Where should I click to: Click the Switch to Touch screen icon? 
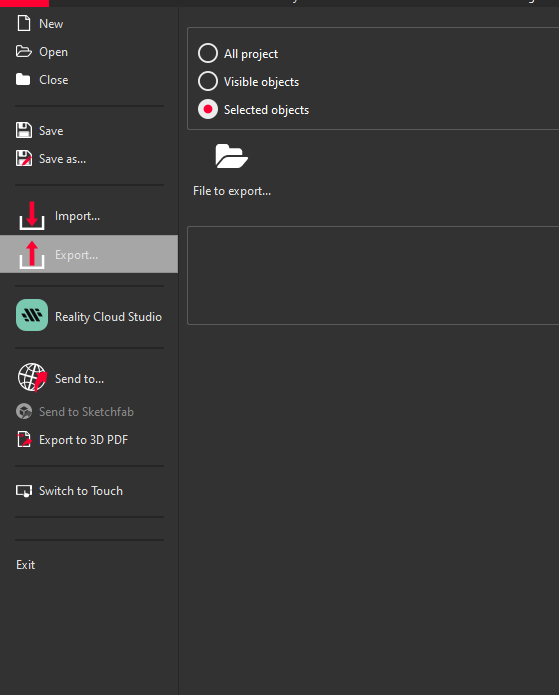click(x=24, y=491)
